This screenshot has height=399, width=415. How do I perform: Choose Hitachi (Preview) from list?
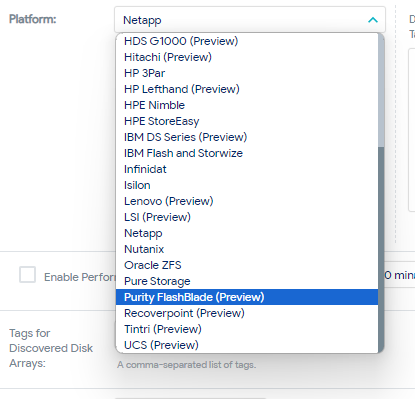tap(247, 57)
